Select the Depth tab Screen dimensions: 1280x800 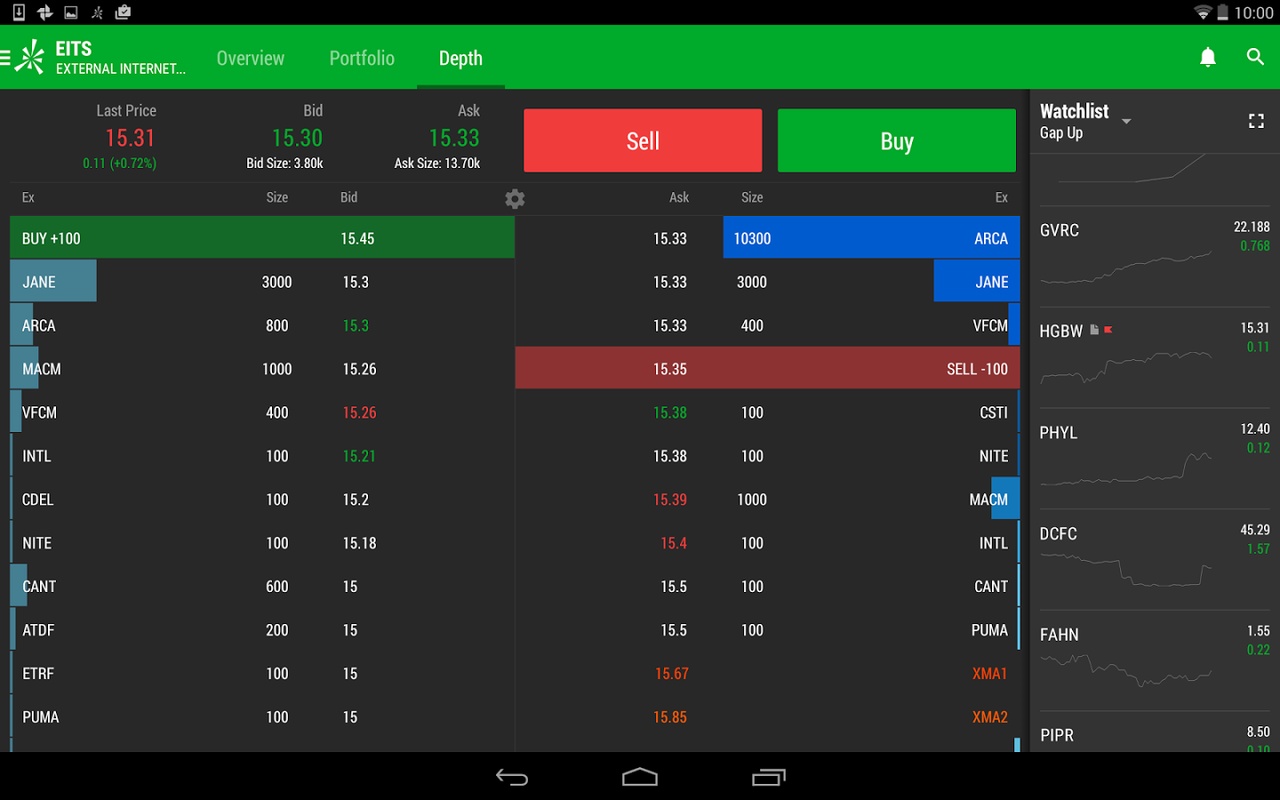[x=460, y=58]
